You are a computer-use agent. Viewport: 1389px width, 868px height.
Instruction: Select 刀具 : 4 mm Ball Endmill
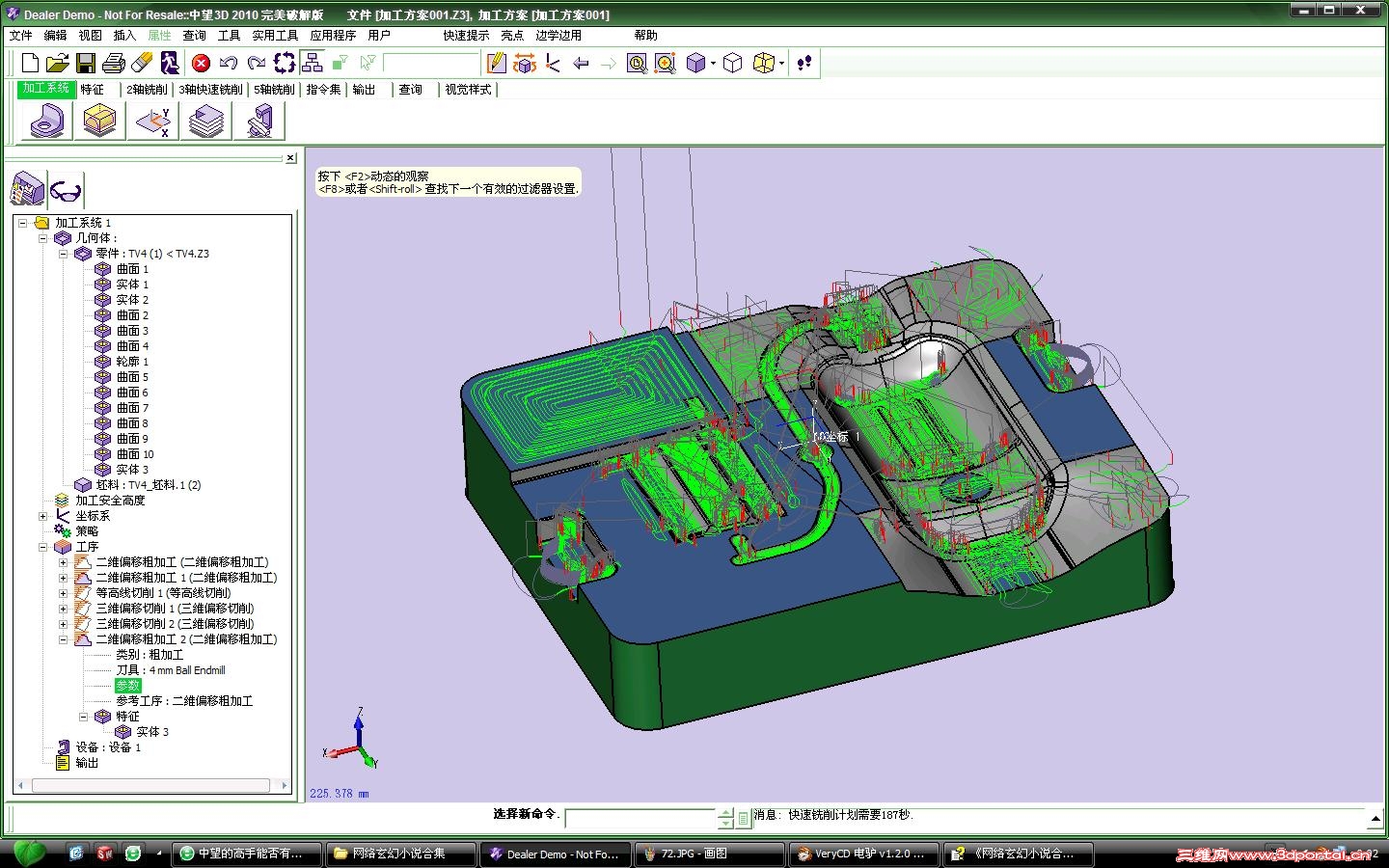click(x=171, y=670)
